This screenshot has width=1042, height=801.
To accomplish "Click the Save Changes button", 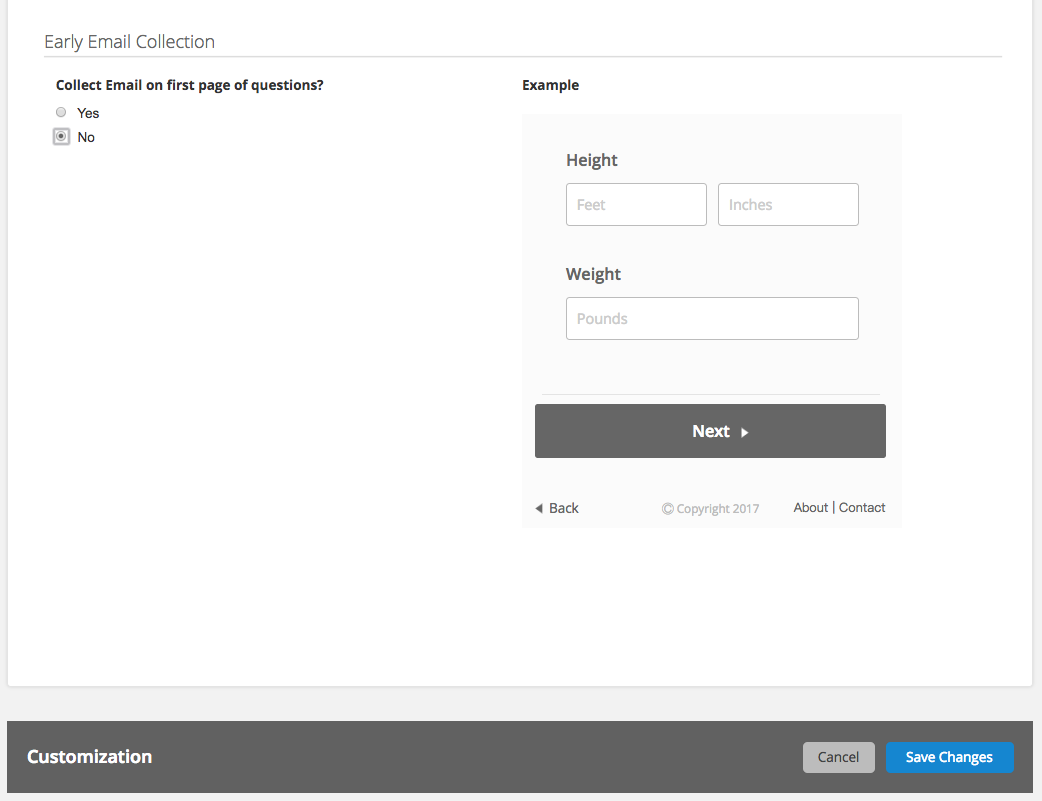I will tap(950, 757).
